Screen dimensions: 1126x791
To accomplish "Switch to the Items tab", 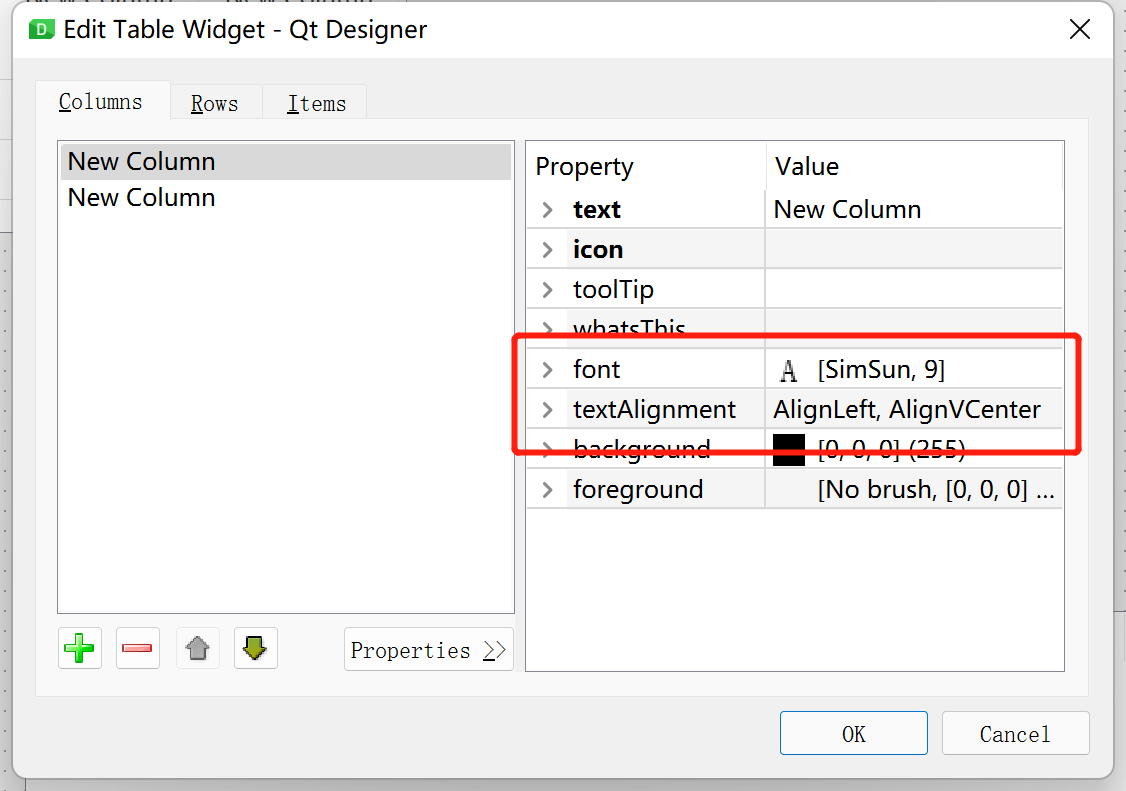I will 316,102.
